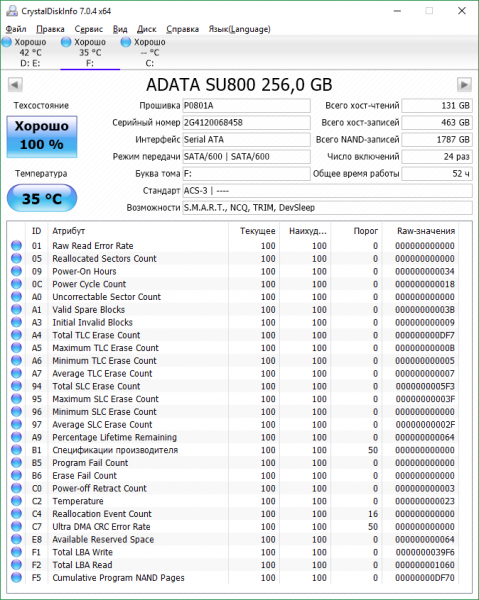Click transfer mode field SATA/600 | SATA/600
This screenshot has width=479, height=600.
[x=246, y=157]
